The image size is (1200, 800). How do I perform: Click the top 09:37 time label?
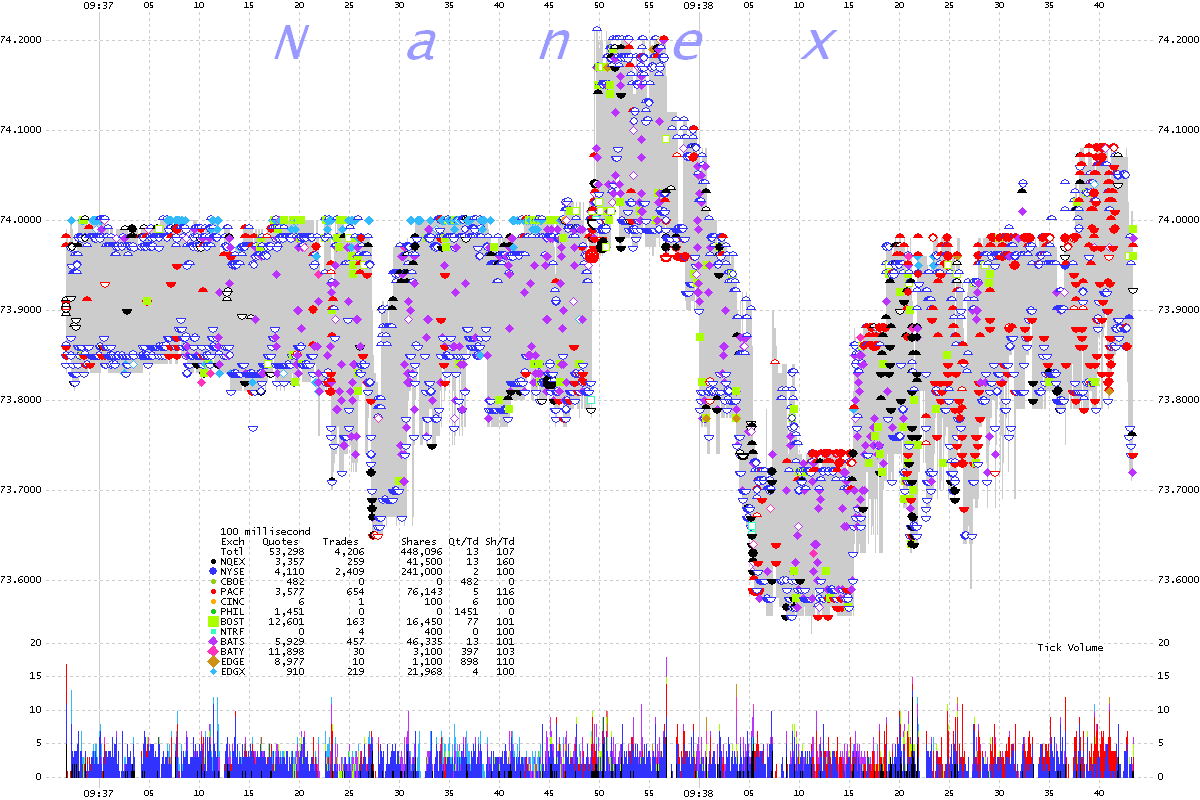(98, 6)
